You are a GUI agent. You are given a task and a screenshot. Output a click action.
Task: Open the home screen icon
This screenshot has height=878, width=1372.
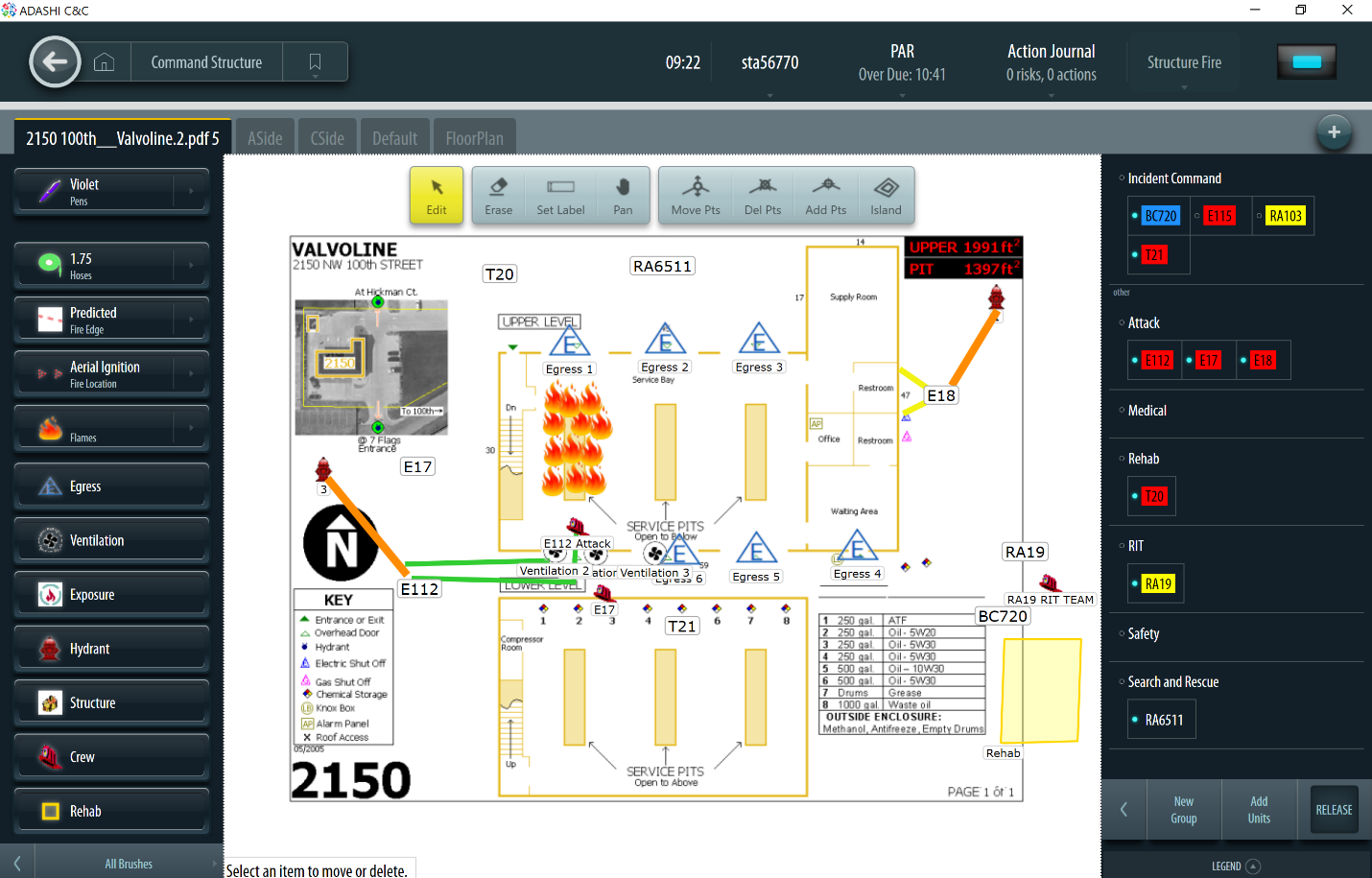(x=105, y=62)
